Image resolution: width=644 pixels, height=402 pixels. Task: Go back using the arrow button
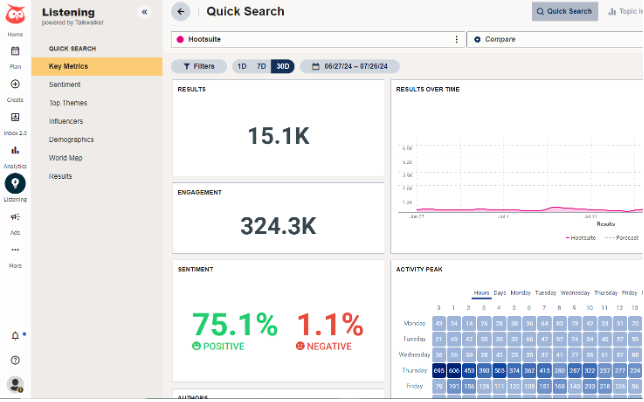pos(181,12)
